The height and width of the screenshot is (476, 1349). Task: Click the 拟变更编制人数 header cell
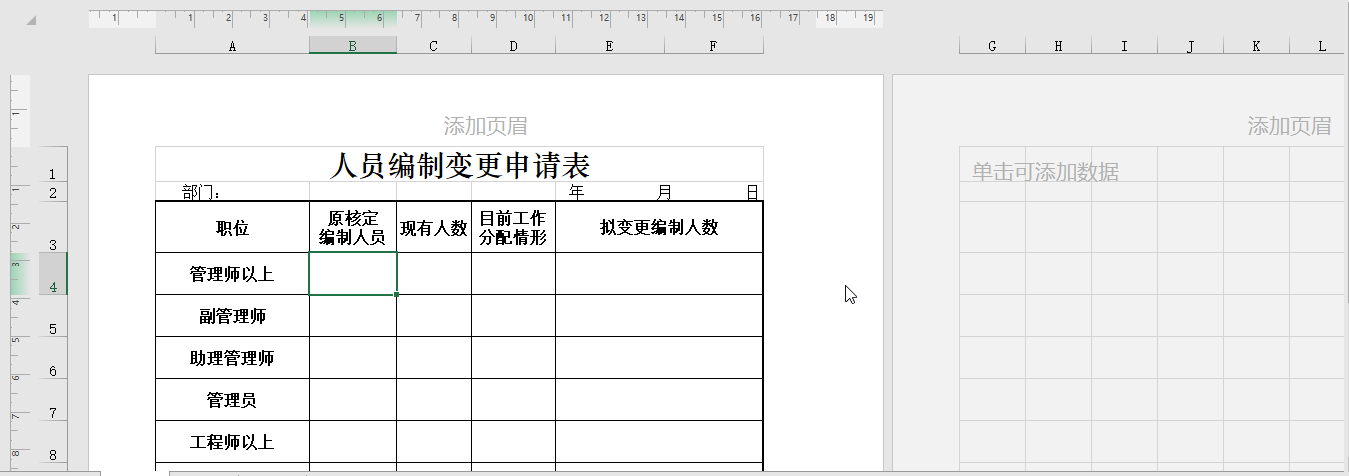pyautogui.click(x=658, y=228)
